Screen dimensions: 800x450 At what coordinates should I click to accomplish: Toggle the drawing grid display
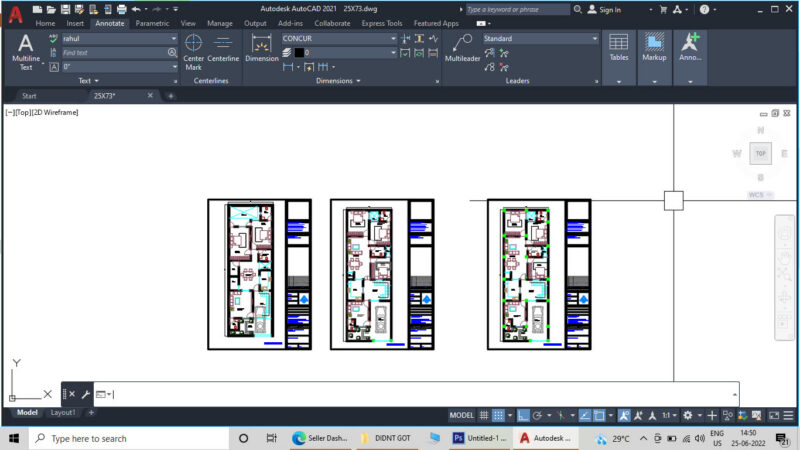point(484,415)
